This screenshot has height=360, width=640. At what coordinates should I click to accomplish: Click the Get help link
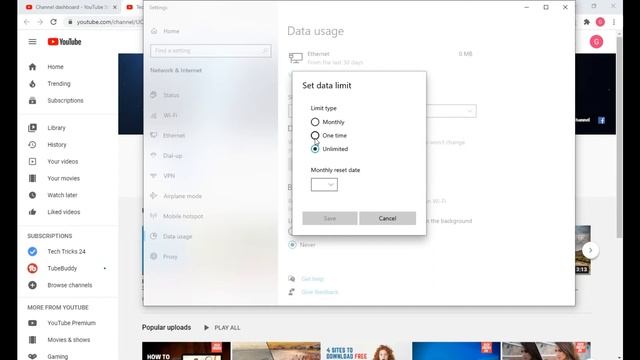pyautogui.click(x=312, y=279)
